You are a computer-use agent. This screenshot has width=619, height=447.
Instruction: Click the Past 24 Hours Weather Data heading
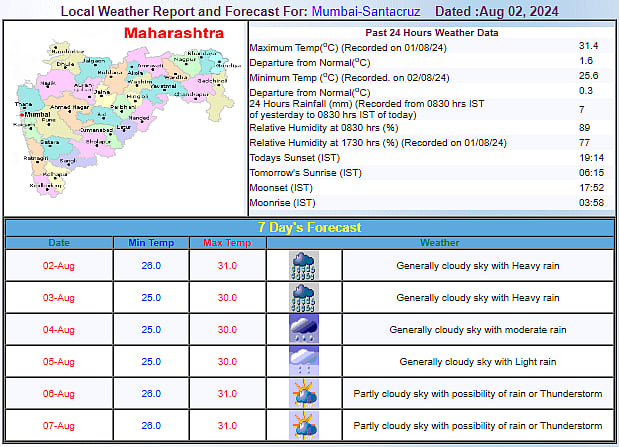(x=431, y=33)
